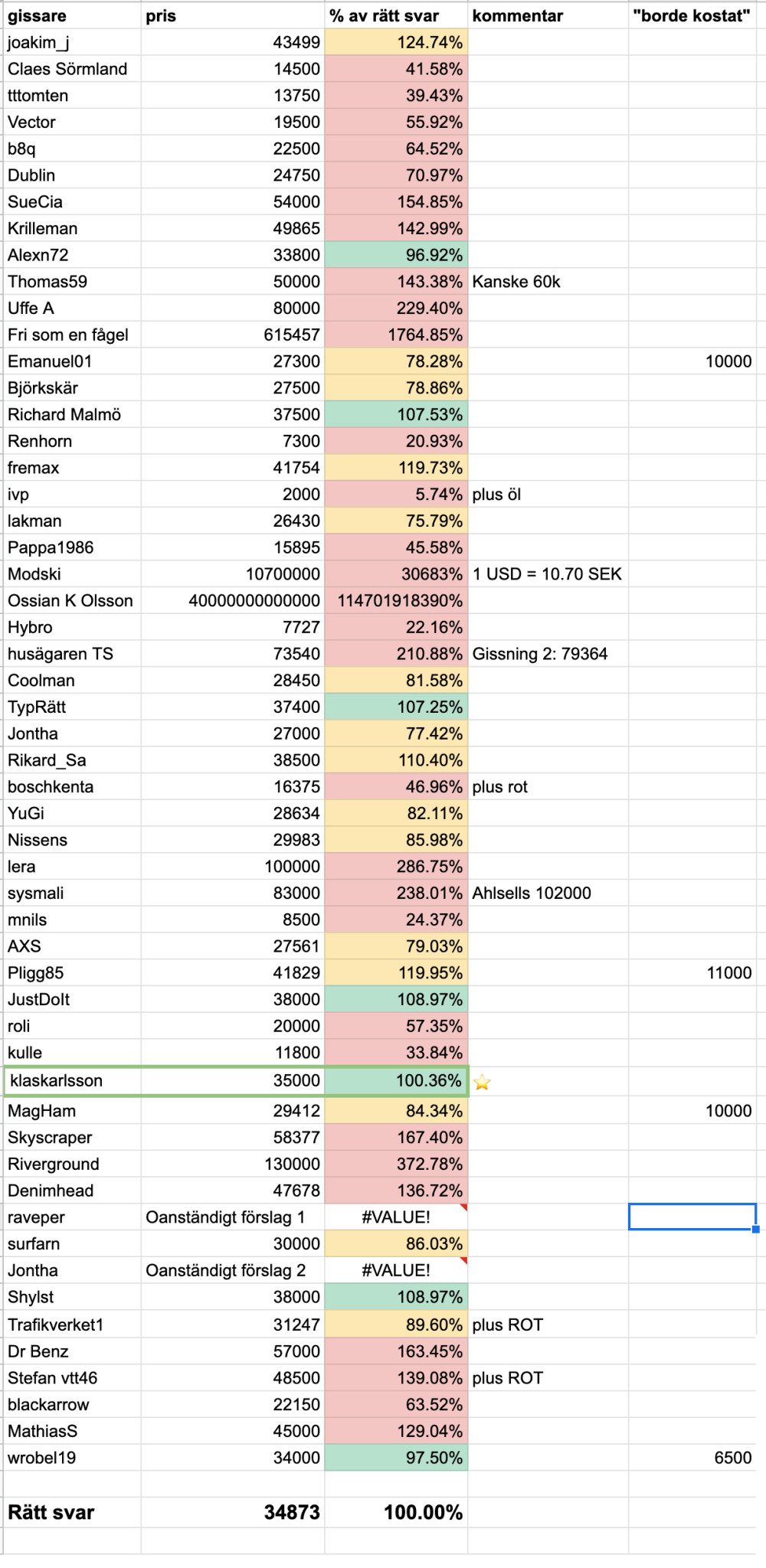Screen dimensions: 766x1568
Task: Select the 'gissare' column header cell
Action: 72,16
